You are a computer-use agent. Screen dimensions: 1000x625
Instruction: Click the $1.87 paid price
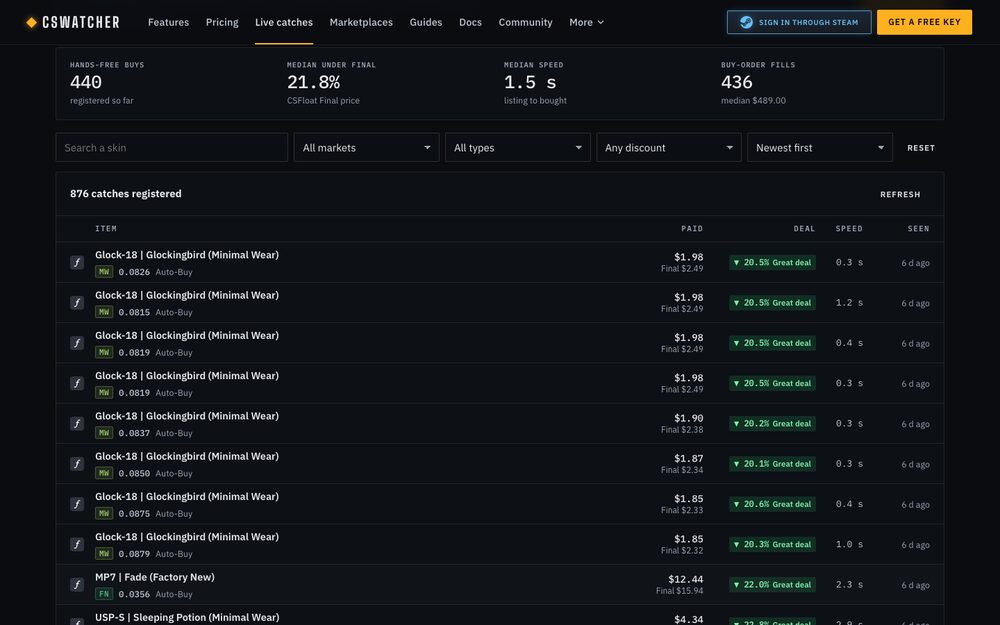(x=689, y=458)
